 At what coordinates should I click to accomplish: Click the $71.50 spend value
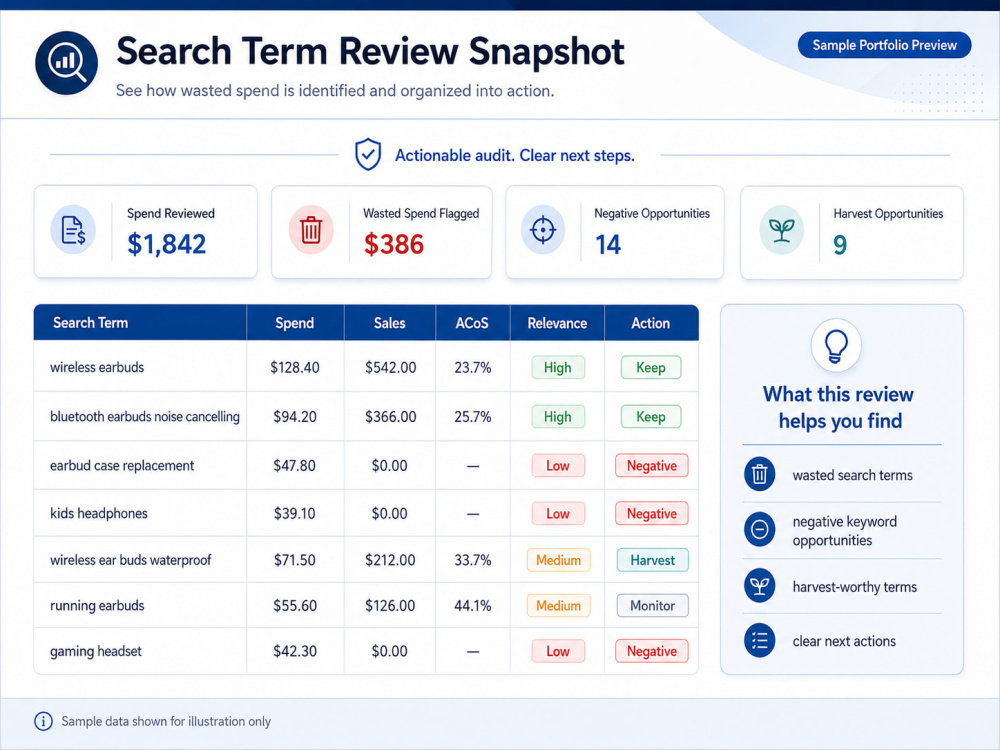pos(295,560)
